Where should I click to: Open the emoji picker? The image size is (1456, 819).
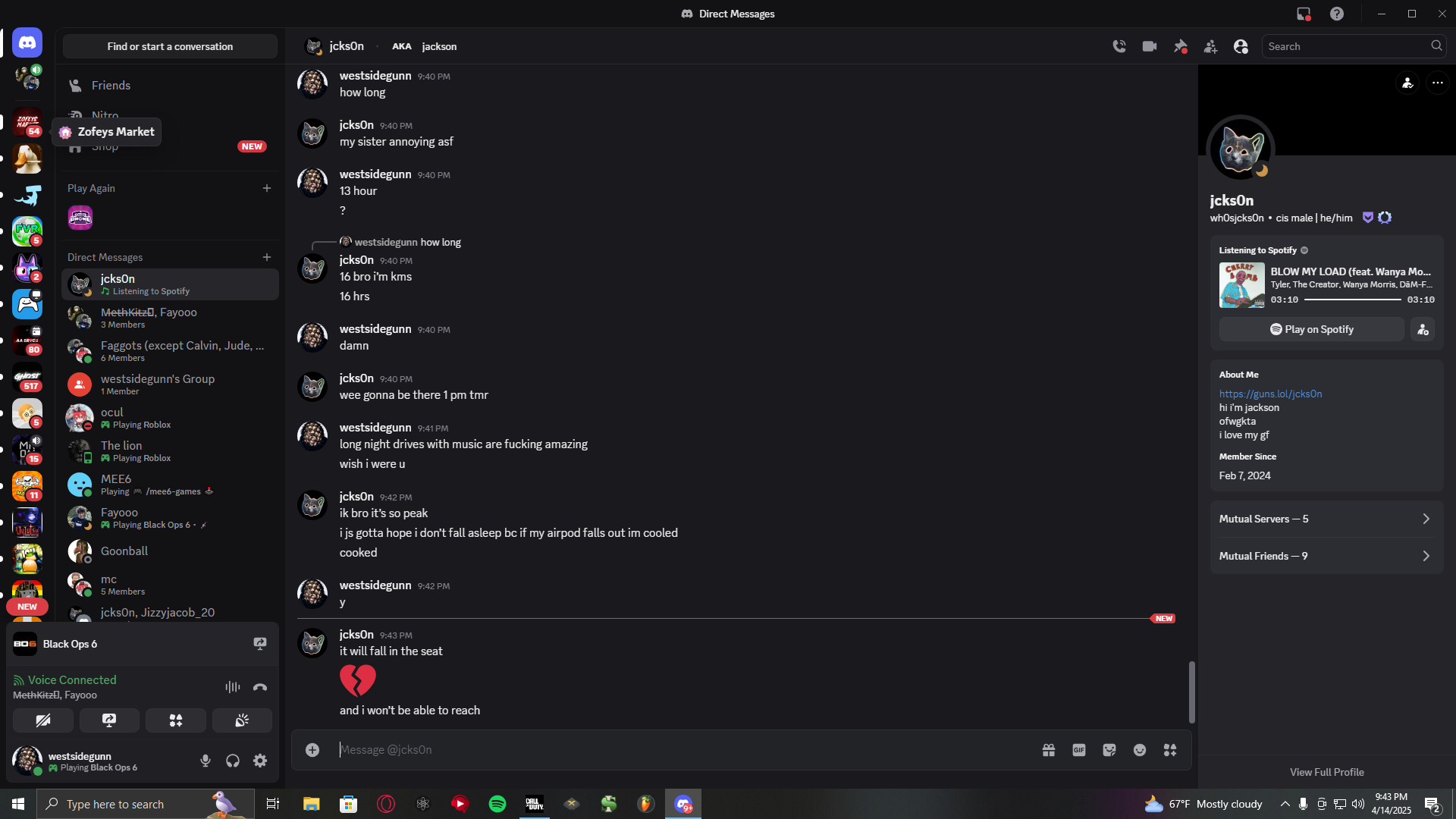(x=1140, y=750)
